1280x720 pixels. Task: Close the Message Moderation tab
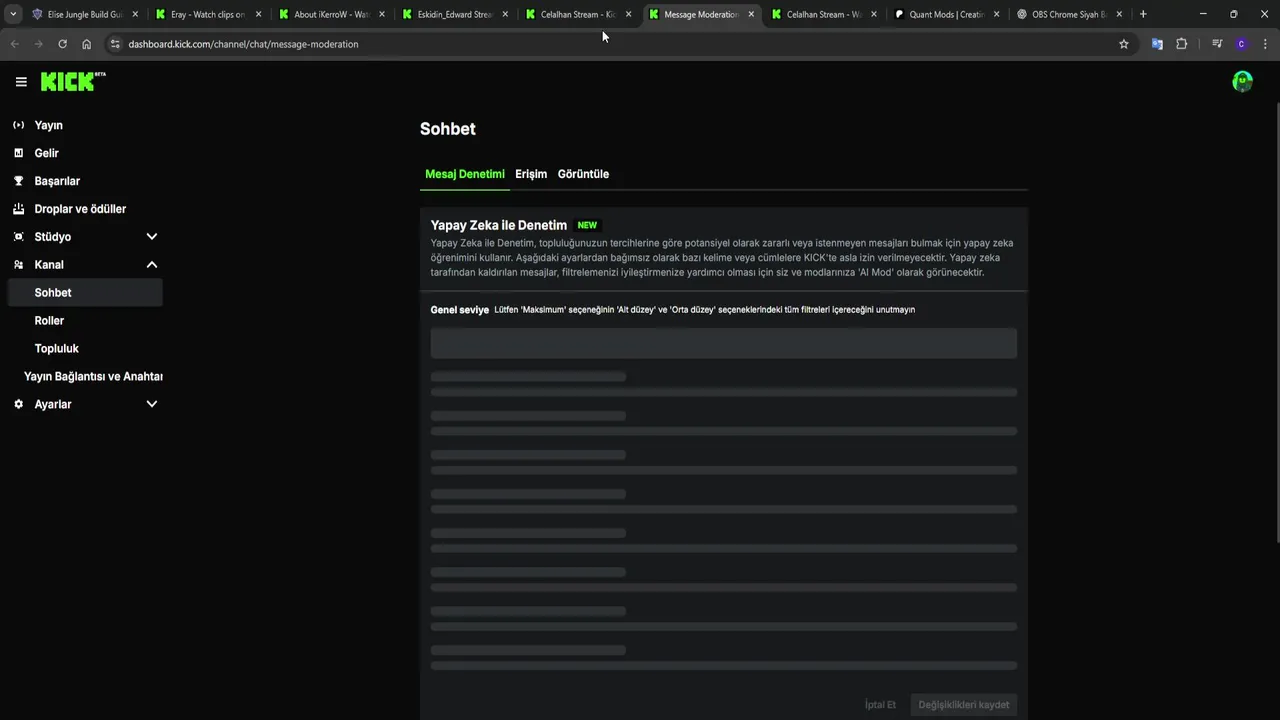point(751,14)
